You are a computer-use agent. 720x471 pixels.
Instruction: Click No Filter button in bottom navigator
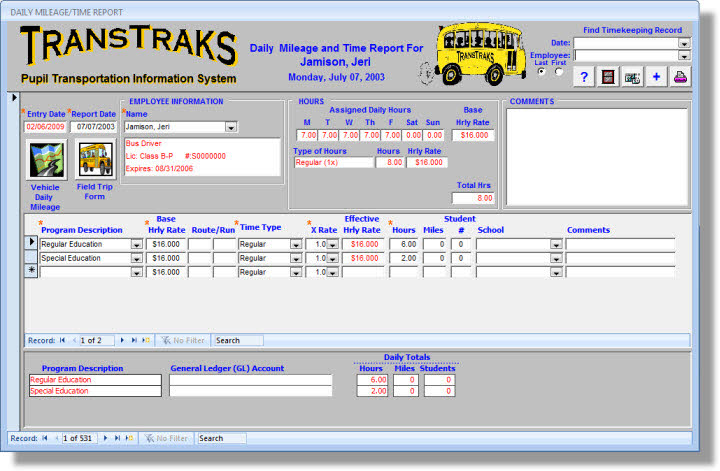(166, 438)
